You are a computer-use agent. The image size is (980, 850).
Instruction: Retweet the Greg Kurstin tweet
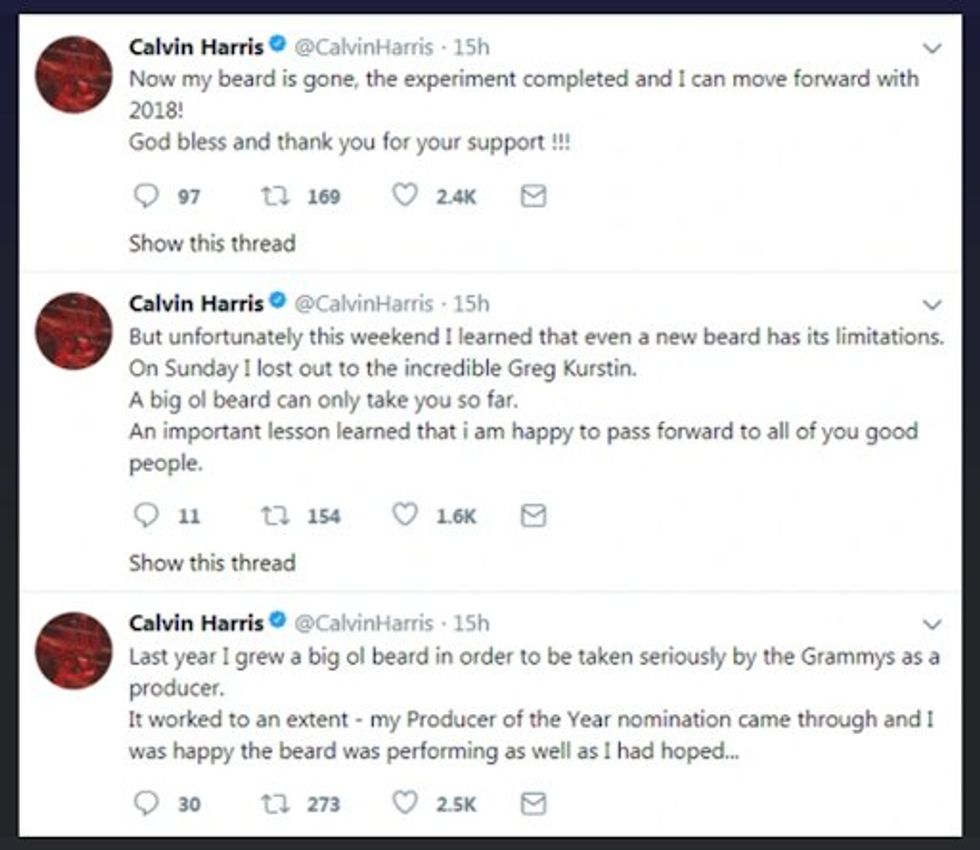tap(270, 516)
